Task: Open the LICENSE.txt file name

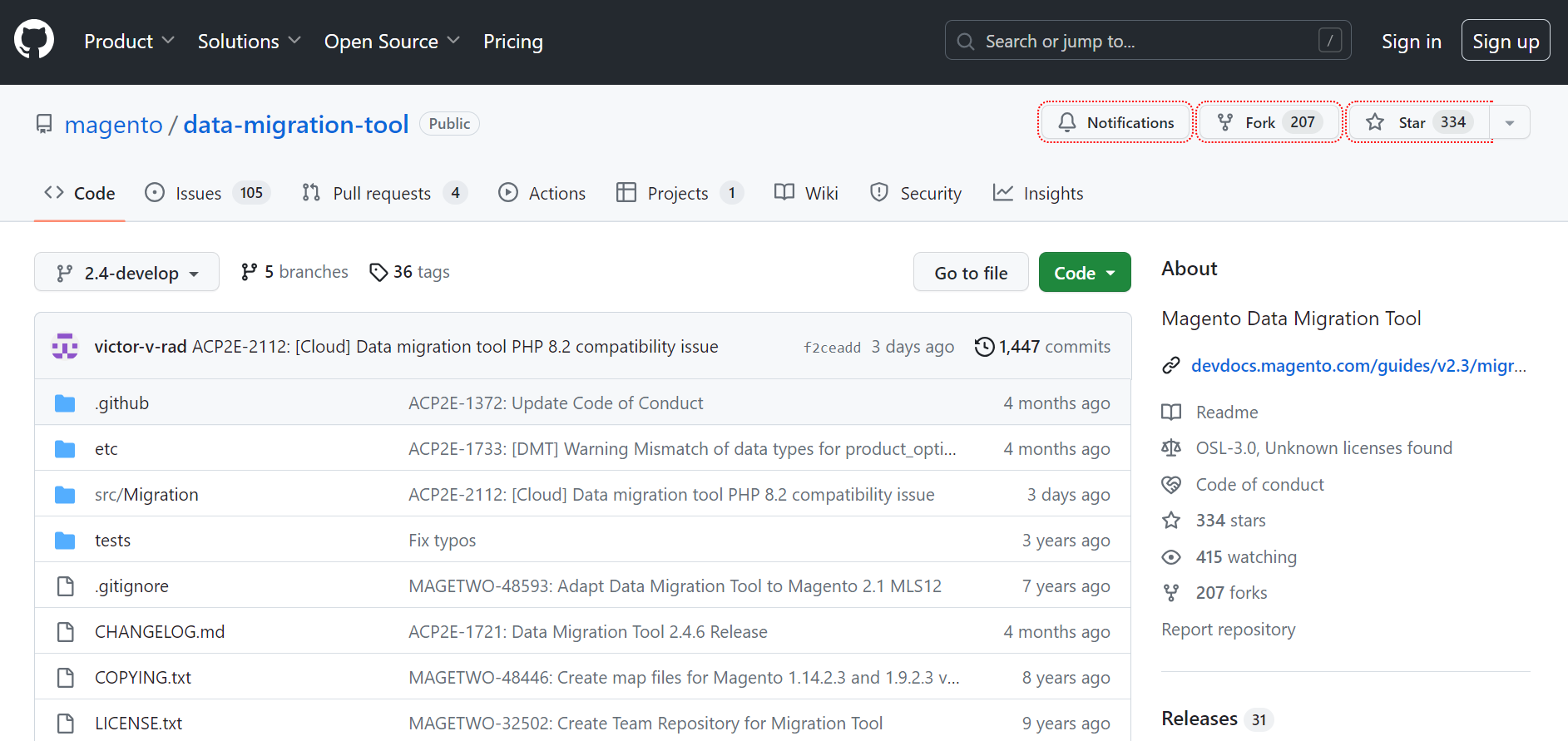Action: pos(139,724)
